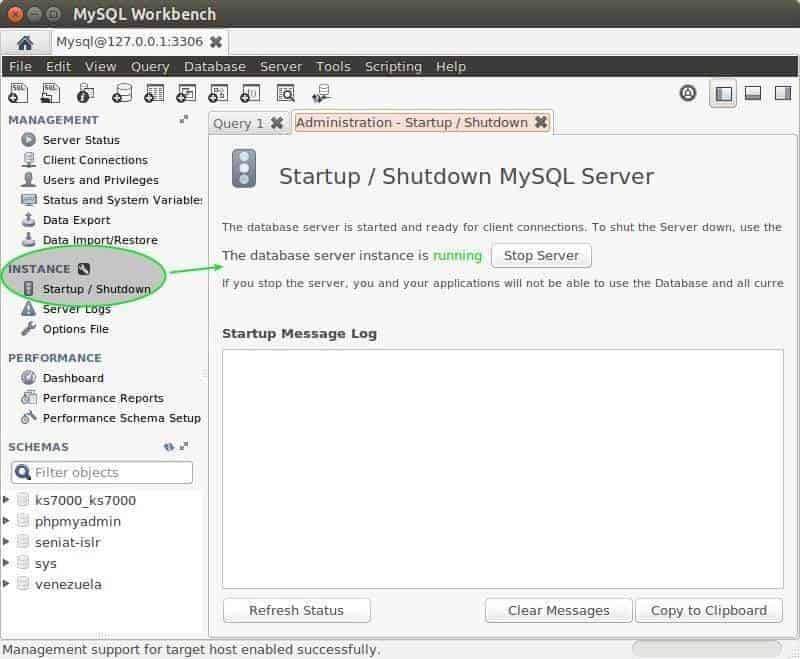
Task: Refresh the Schemas list icon
Action: pos(168,447)
